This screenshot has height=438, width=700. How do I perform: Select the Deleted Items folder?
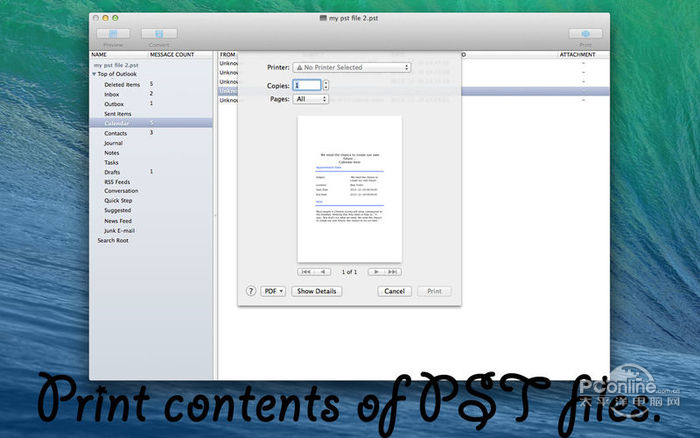122,84
